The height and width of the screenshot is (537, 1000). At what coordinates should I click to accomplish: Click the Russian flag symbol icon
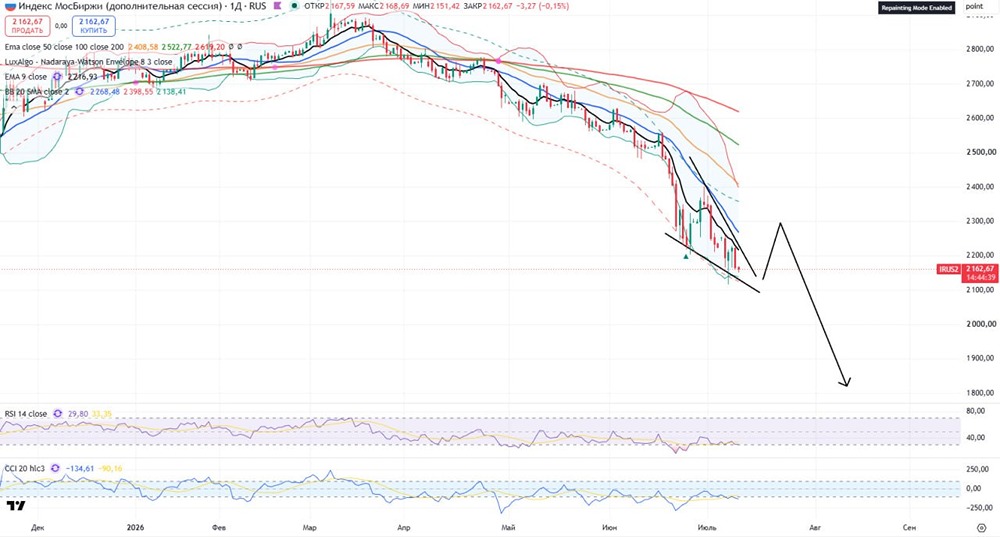[10, 6]
